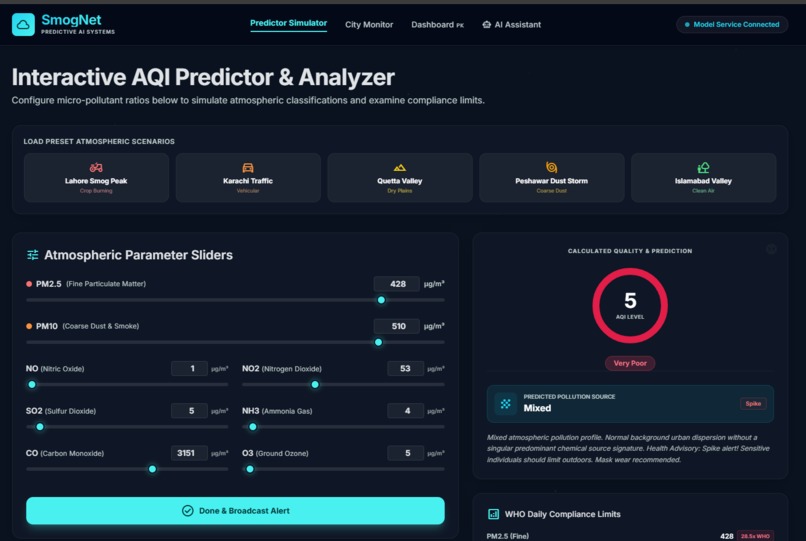The image size is (806, 541).
Task: Click the Karachi Traffic car icon
Action: point(248,167)
